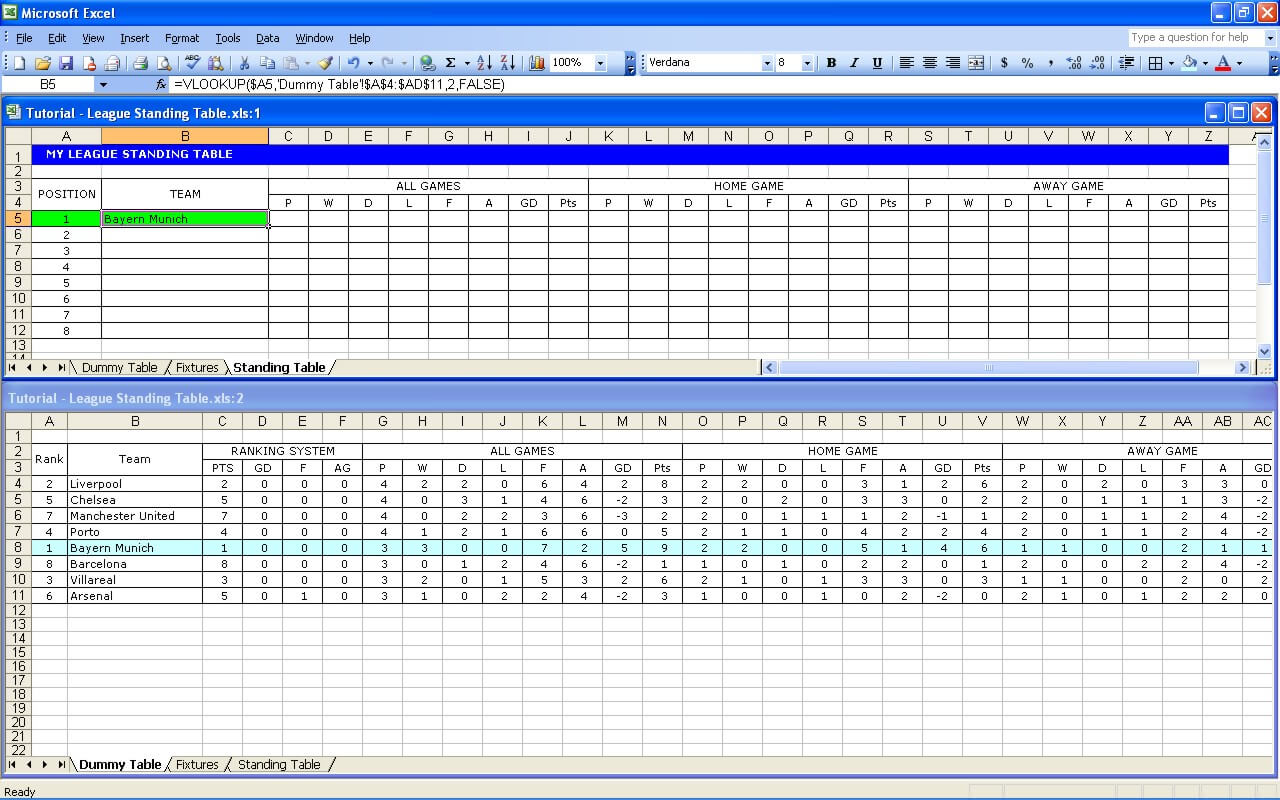Select column B header in top window
Screen dimensions: 1280x800
185,136
